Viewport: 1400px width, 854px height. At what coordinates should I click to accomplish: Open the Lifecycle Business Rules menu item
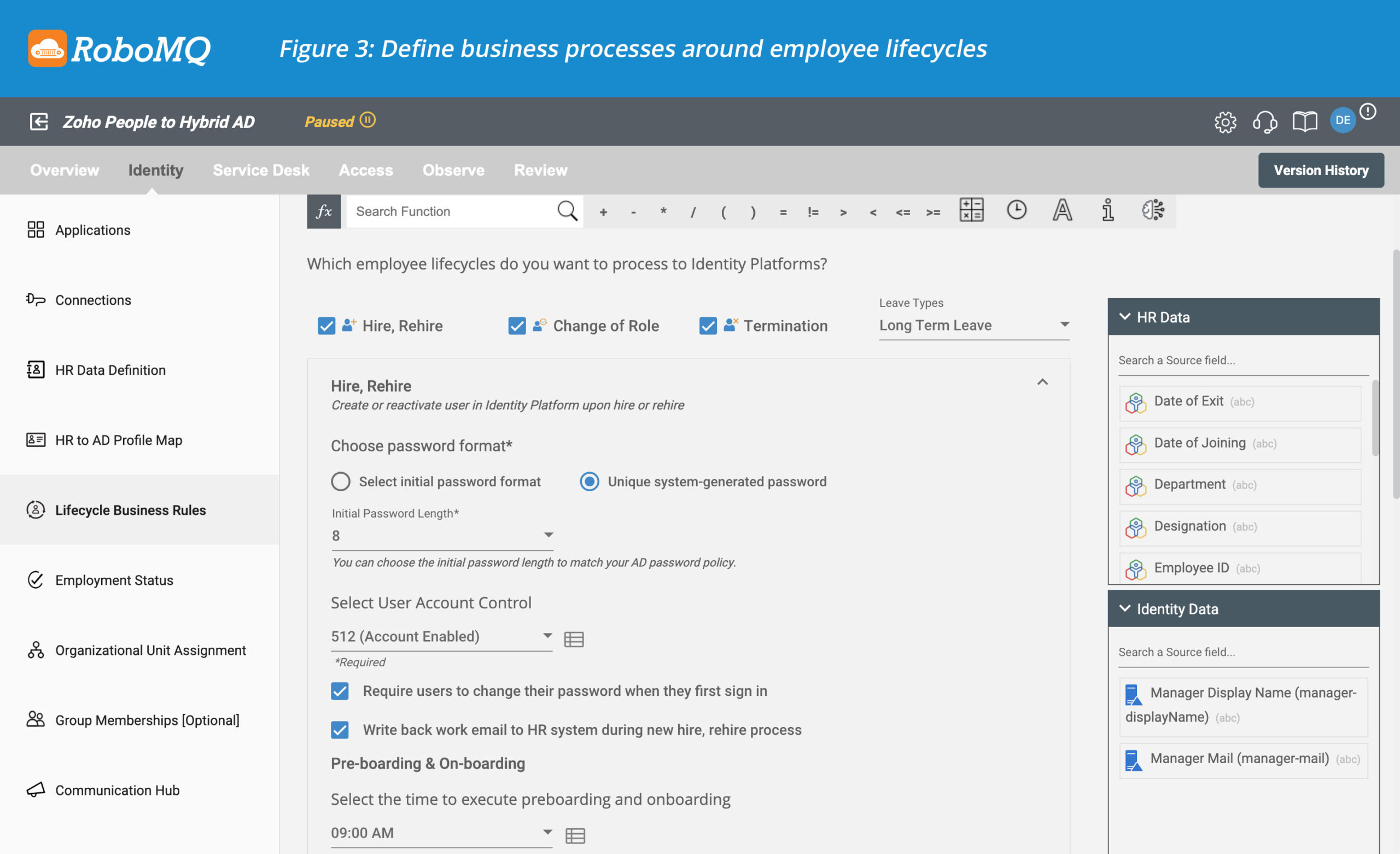(130, 509)
